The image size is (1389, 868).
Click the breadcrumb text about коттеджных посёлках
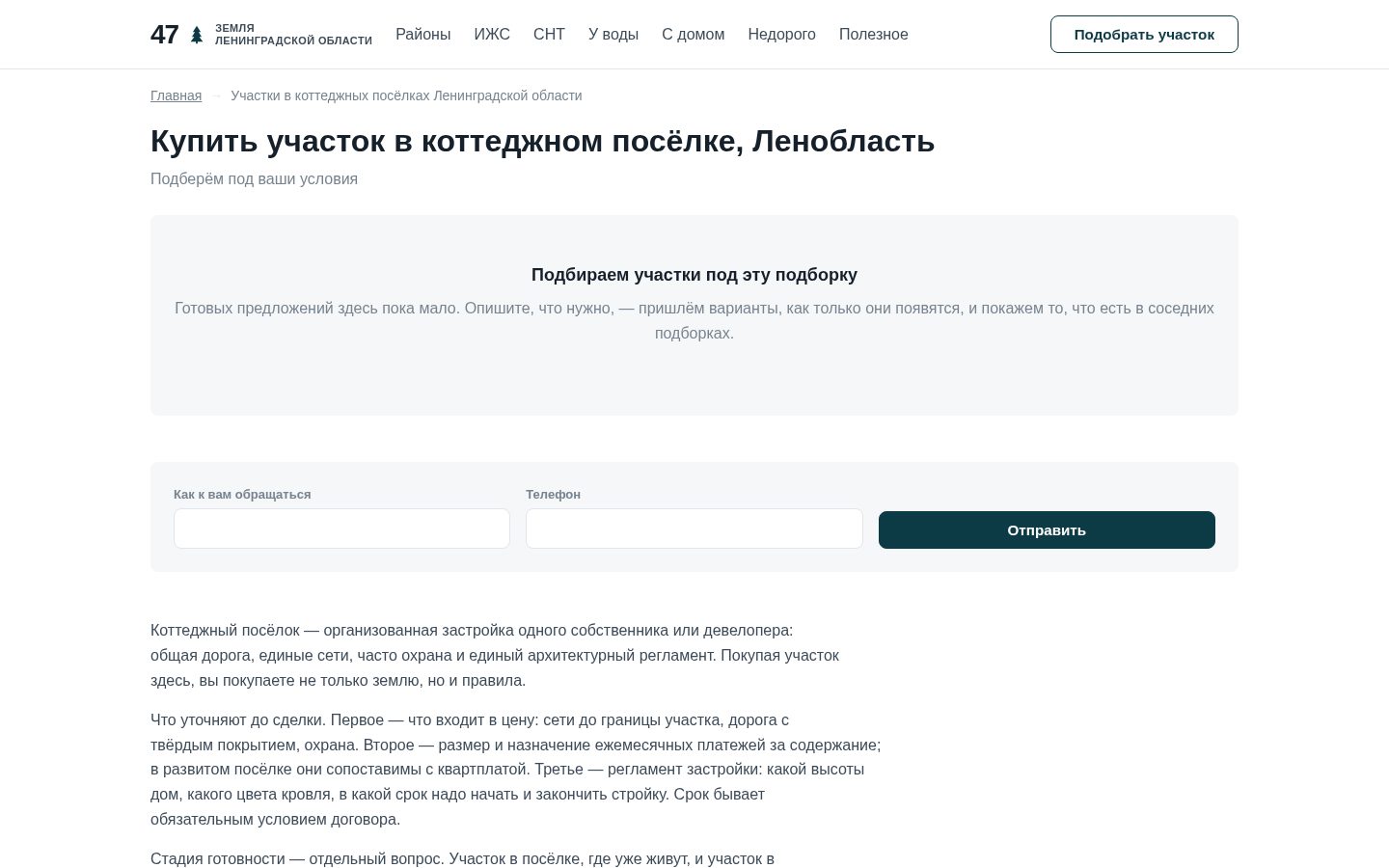click(x=406, y=95)
